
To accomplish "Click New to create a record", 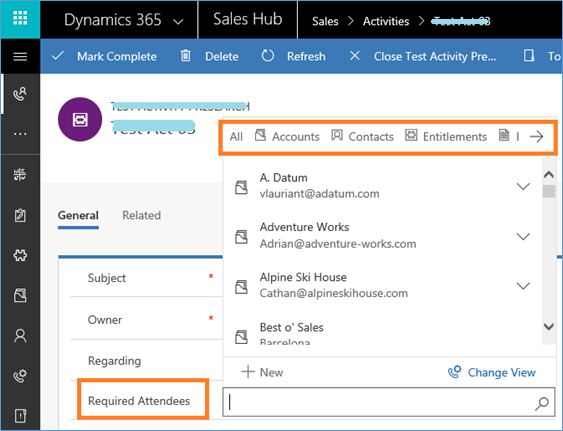I will click(262, 372).
